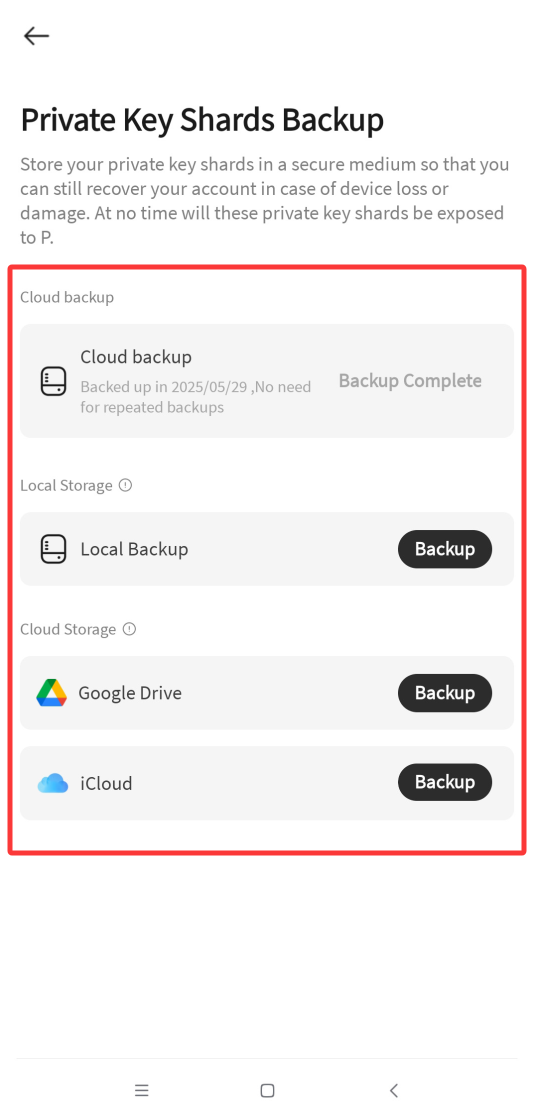The width and height of the screenshot is (534, 1120).
Task: Tap the Cloud backup disk icon
Action: 53,381
